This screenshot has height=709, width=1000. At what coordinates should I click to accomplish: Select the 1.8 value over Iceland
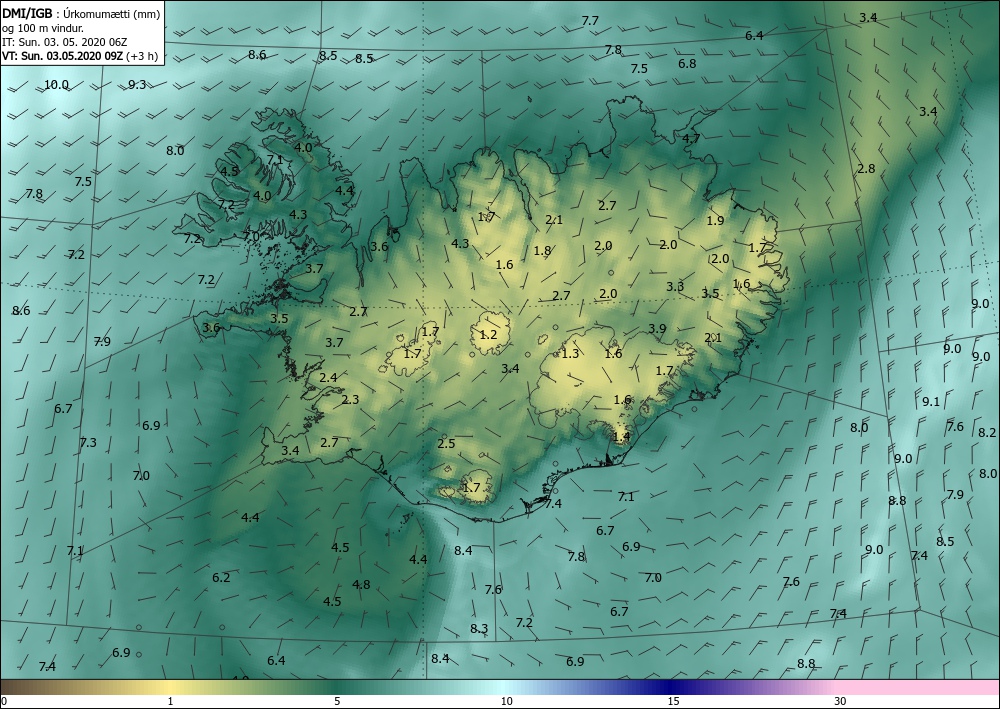542,251
